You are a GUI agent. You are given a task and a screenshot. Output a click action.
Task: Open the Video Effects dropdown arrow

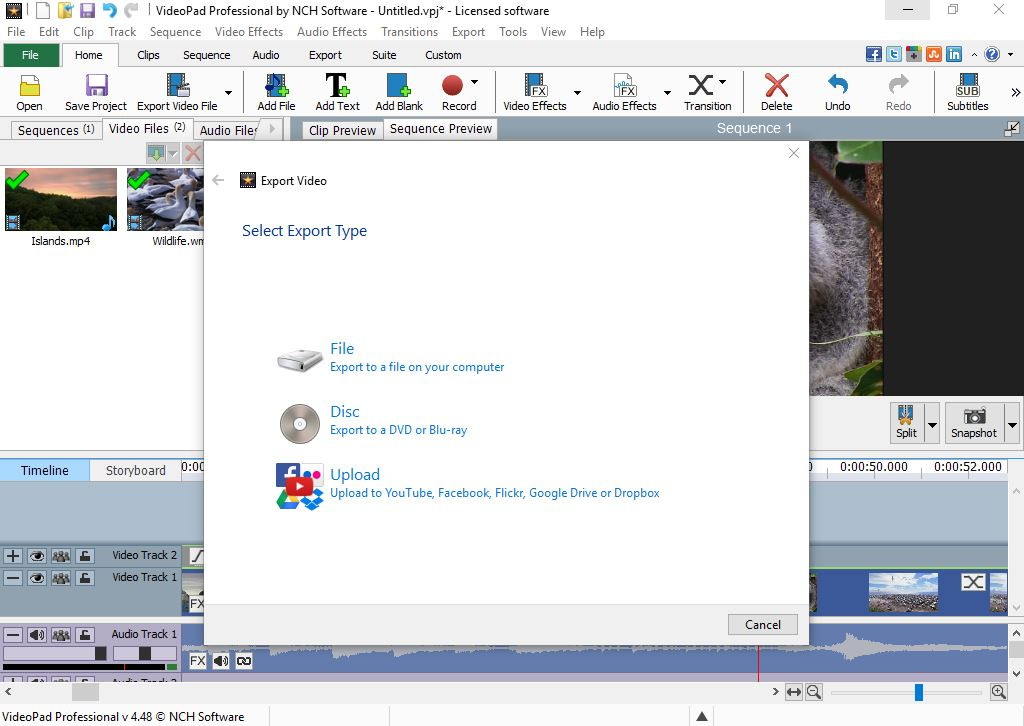(577, 92)
